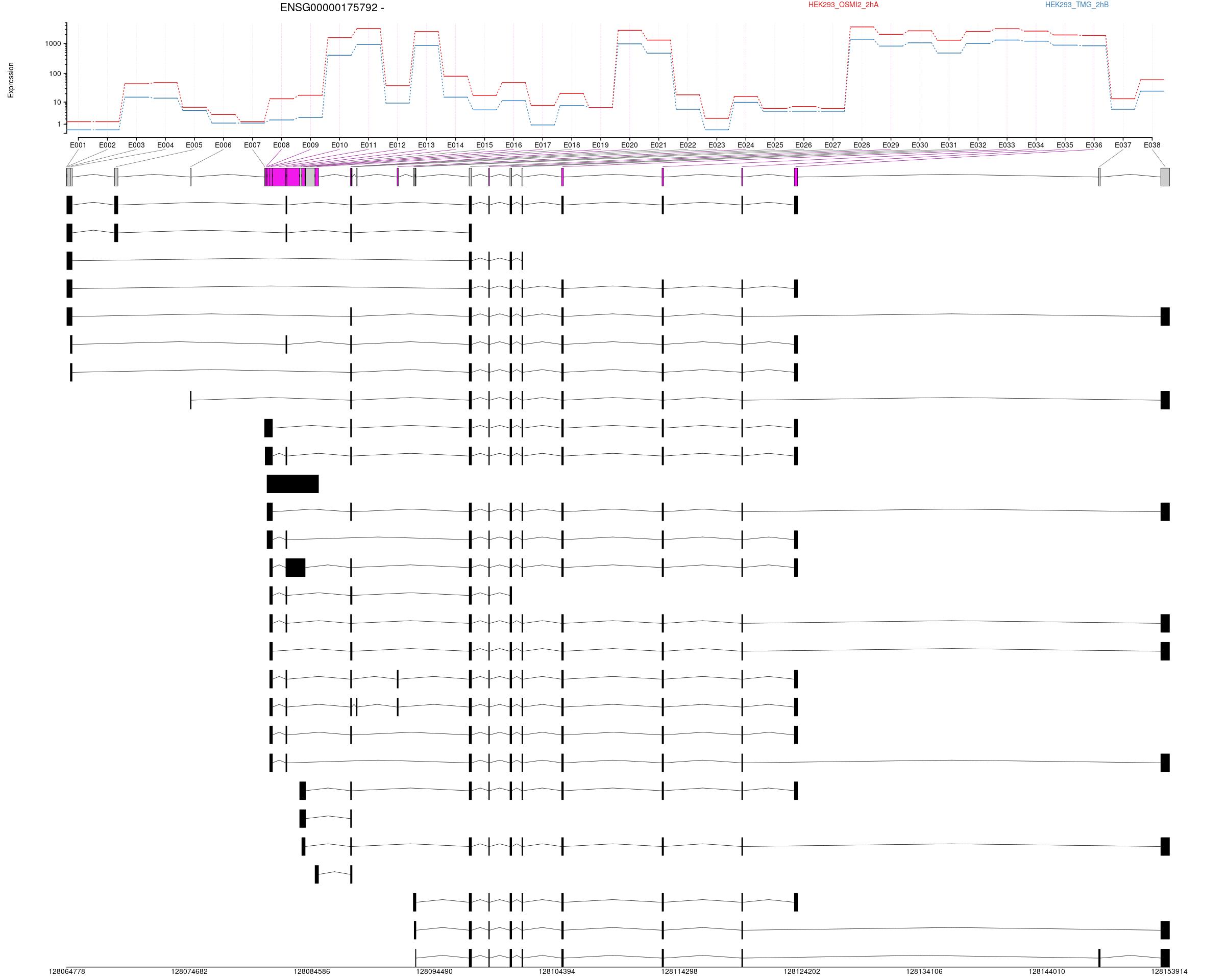
Task: Click genomic coordinate 128094490
Action: [435, 972]
